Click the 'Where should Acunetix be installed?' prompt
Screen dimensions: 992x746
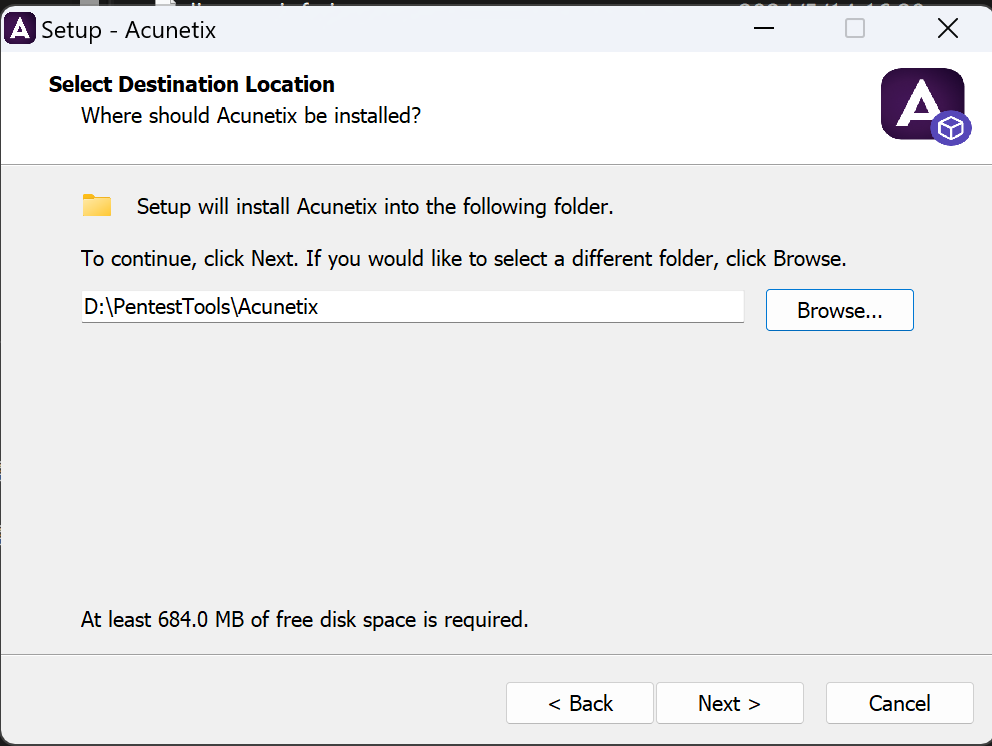click(250, 116)
